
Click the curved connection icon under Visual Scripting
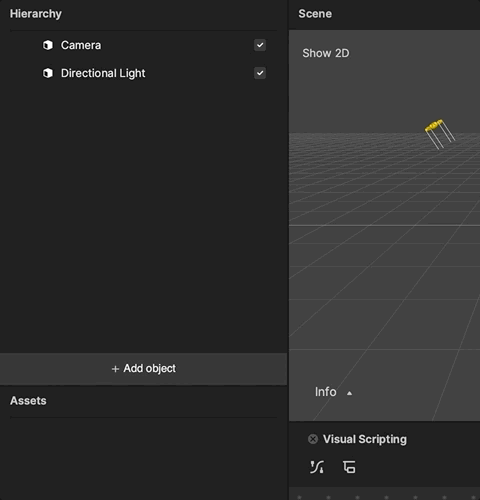pyautogui.click(x=317, y=467)
